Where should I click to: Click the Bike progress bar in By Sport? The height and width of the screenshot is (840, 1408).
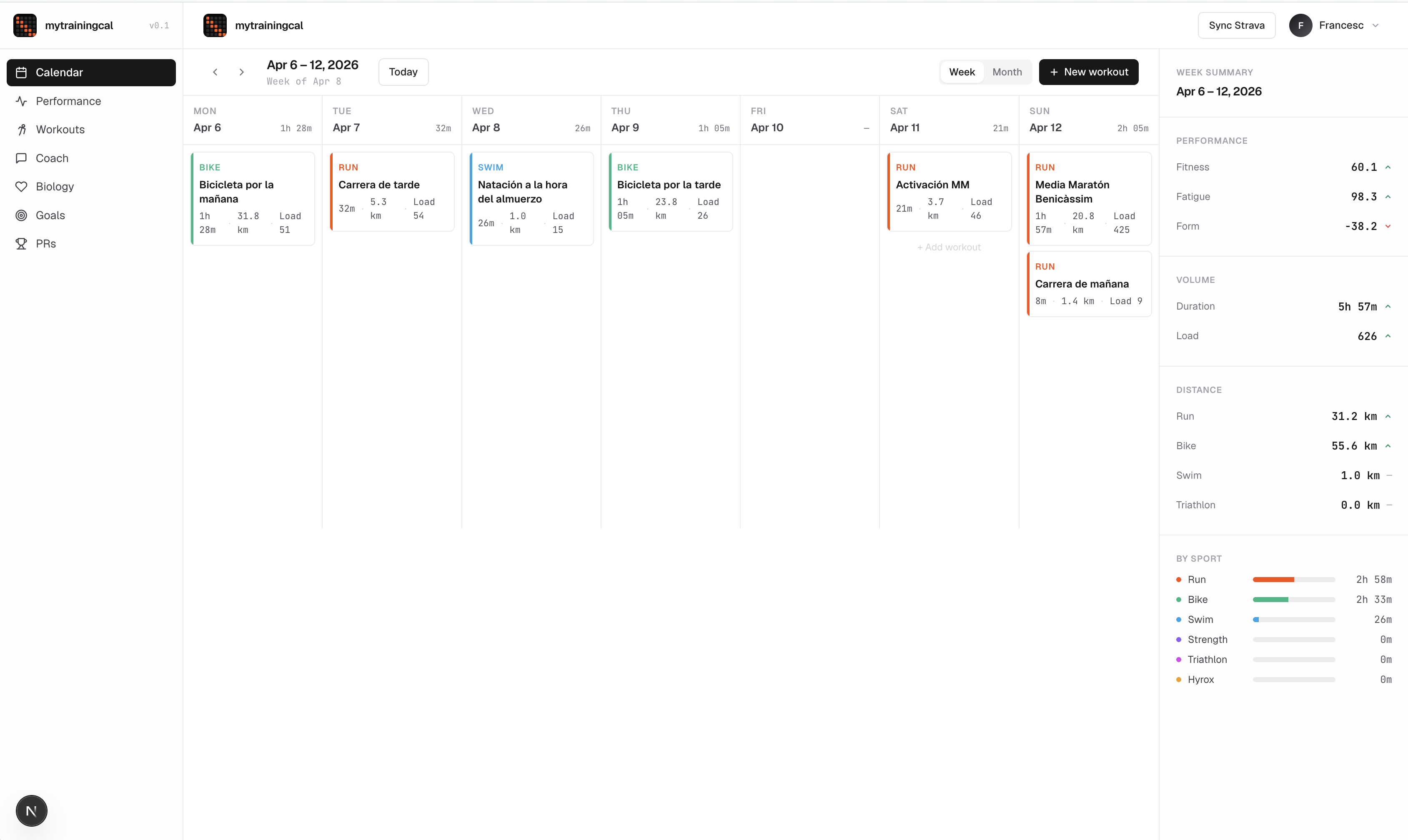(x=1294, y=600)
